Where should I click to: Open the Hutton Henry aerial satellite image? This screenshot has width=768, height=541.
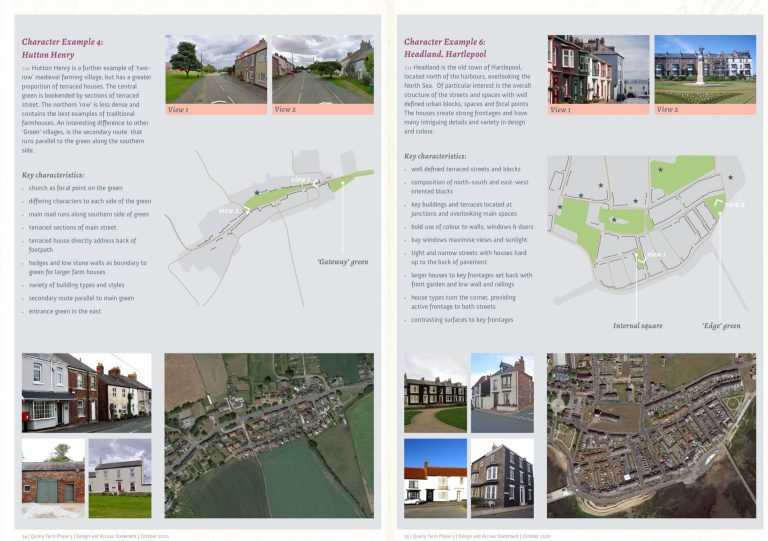(x=269, y=435)
